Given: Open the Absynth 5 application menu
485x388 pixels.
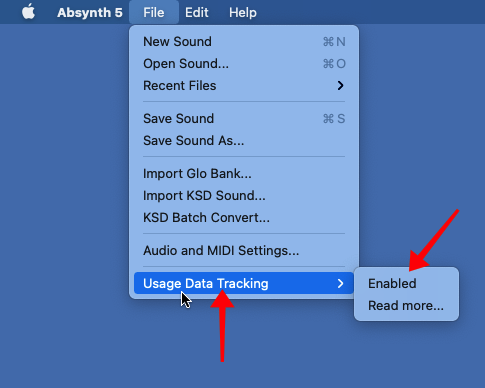Looking at the screenshot, I should tap(90, 13).
